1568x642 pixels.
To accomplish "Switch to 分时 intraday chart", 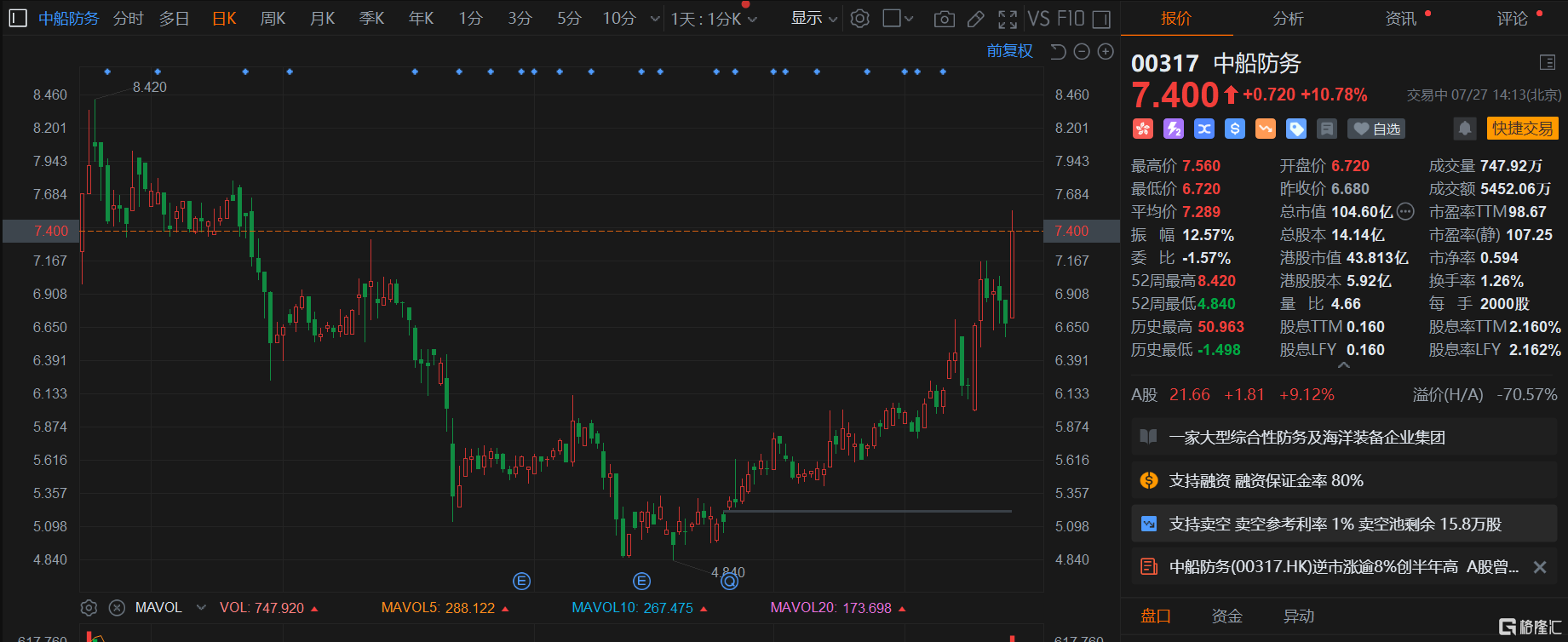I will (128, 19).
